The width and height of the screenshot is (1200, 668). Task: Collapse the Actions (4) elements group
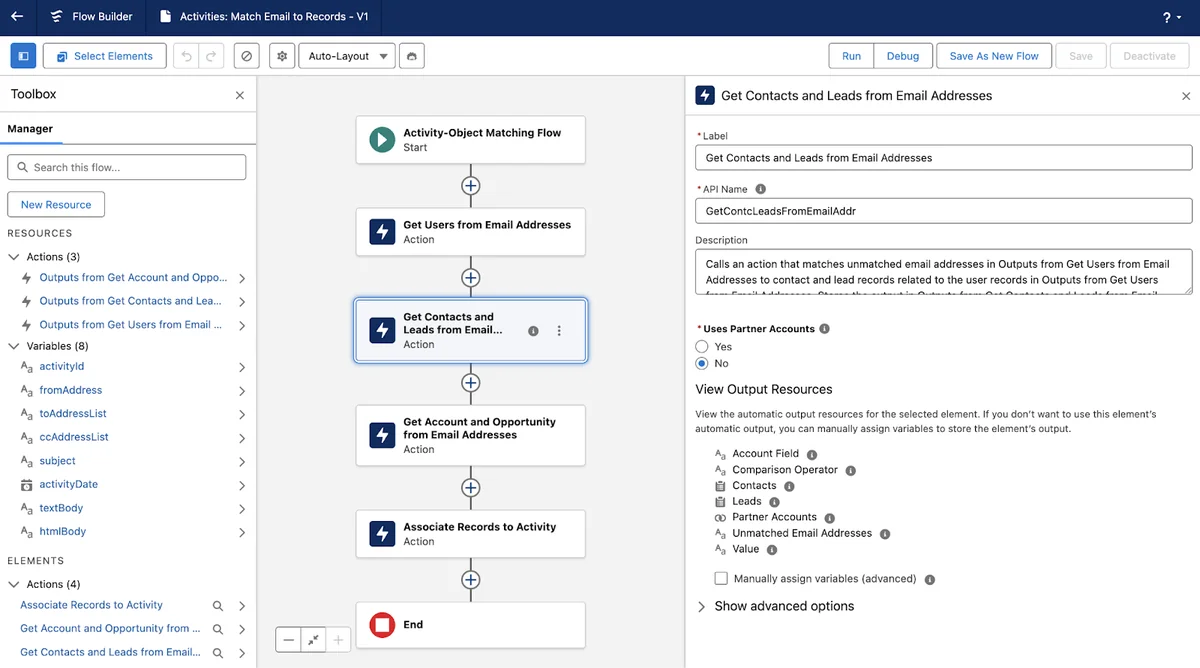[x=14, y=584]
